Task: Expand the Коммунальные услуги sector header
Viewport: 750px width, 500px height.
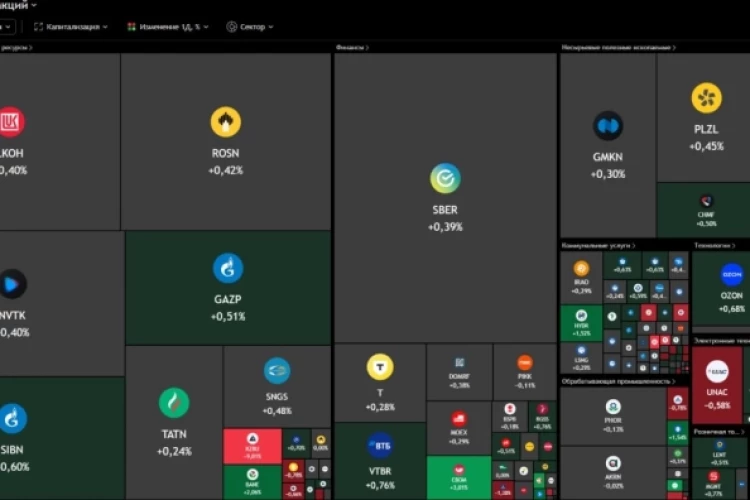Action: tap(598, 245)
